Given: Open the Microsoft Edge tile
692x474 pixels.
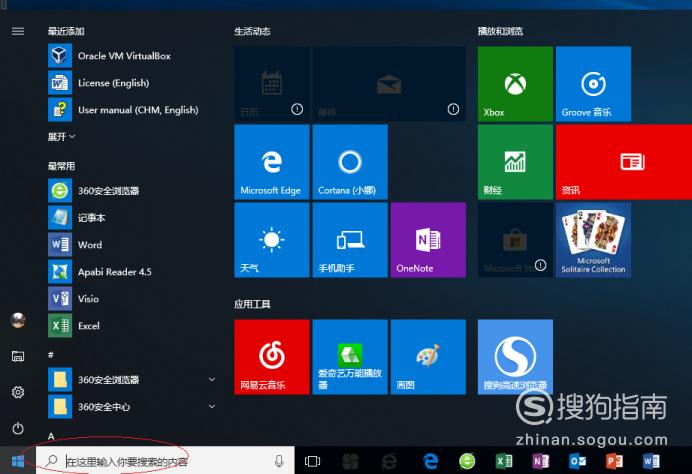Looking at the screenshot, I should [x=271, y=162].
